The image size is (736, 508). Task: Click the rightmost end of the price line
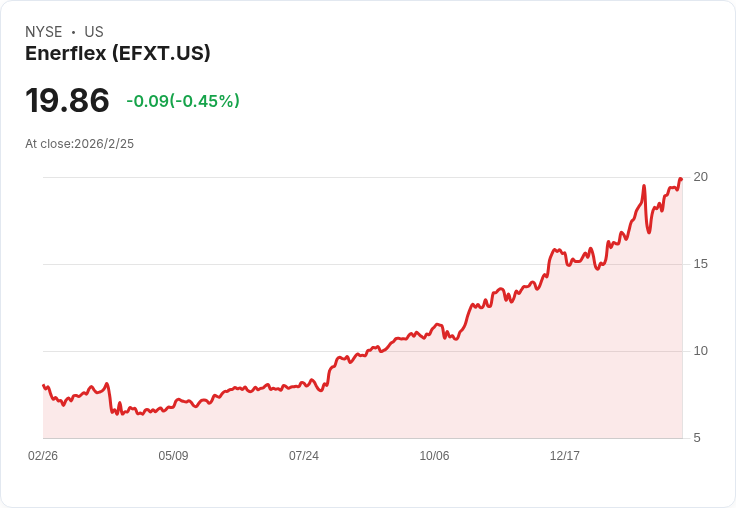click(681, 179)
